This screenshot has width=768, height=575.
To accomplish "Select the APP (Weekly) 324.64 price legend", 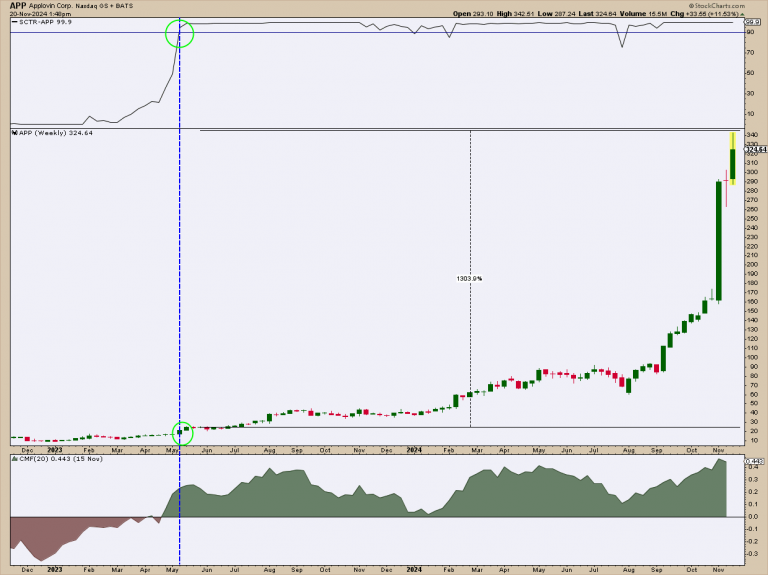I will pyautogui.click(x=52, y=133).
